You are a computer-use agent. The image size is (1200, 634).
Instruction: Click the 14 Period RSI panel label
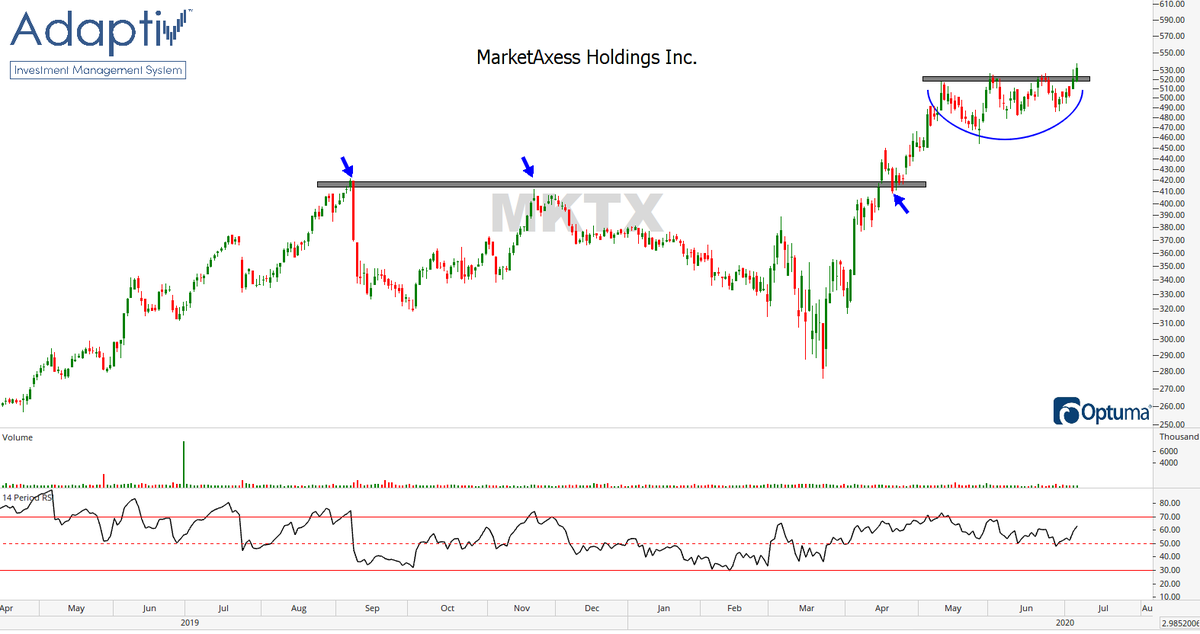[27, 497]
